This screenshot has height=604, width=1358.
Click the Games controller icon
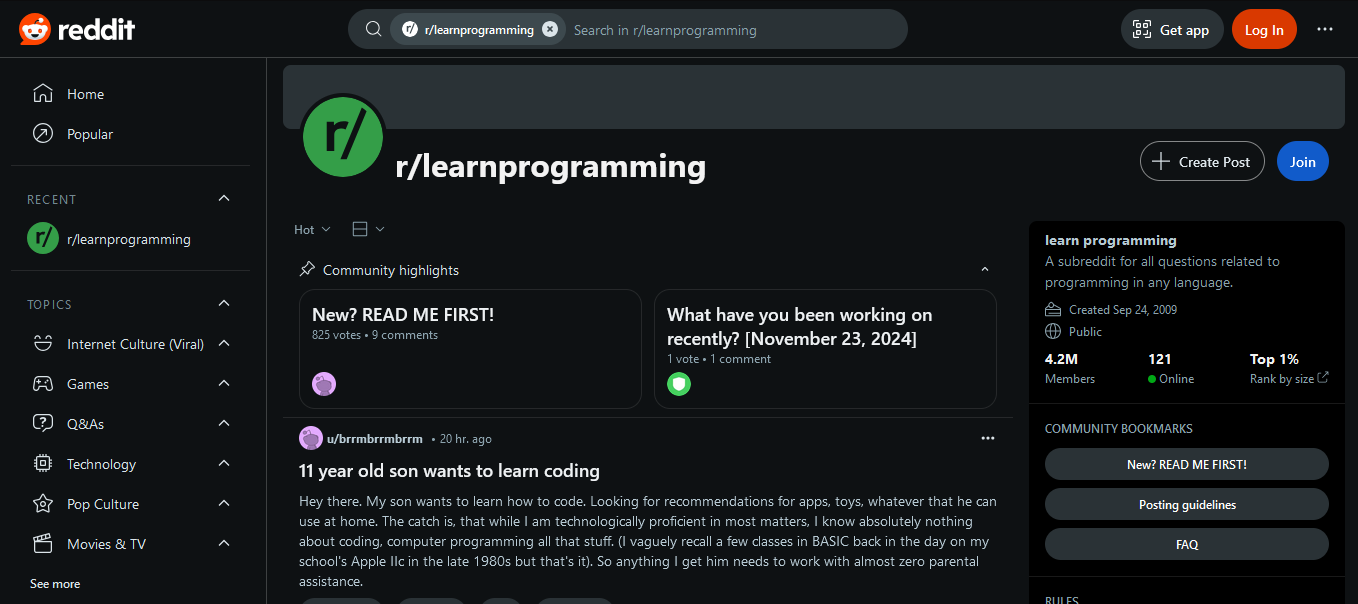(x=42, y=384)
